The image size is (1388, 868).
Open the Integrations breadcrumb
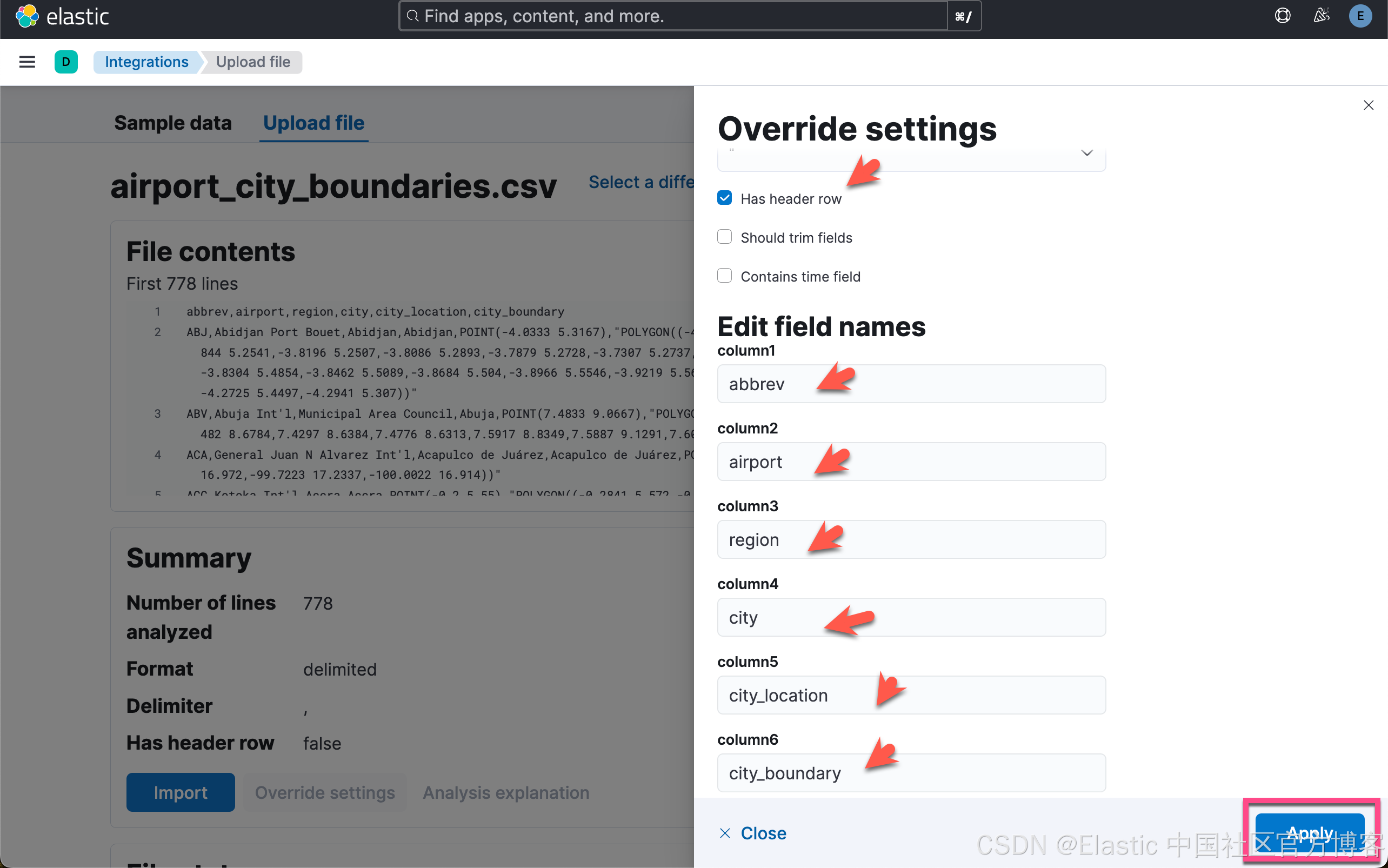[x=146, y=62]
